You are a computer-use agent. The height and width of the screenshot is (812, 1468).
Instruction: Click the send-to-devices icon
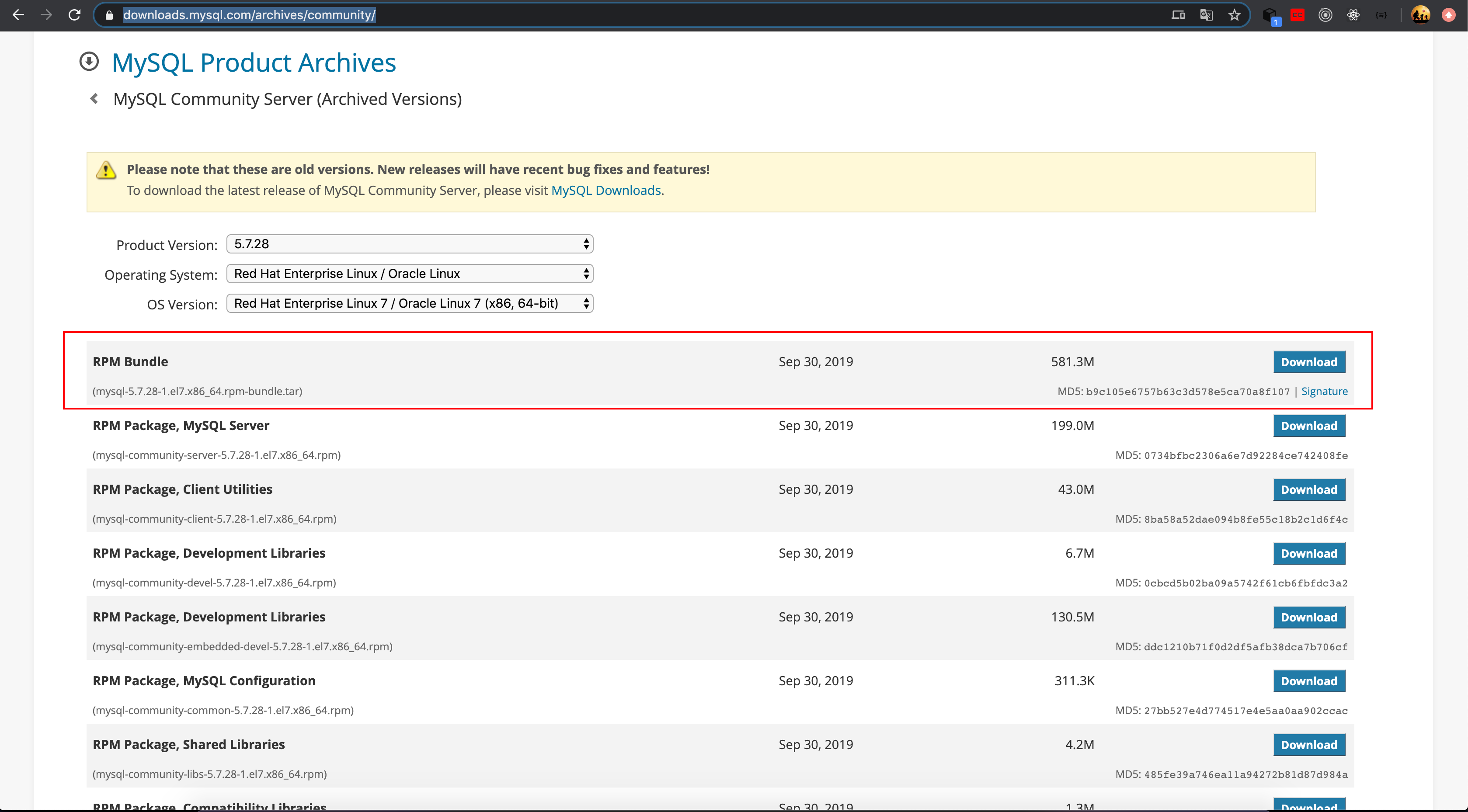1178,15
